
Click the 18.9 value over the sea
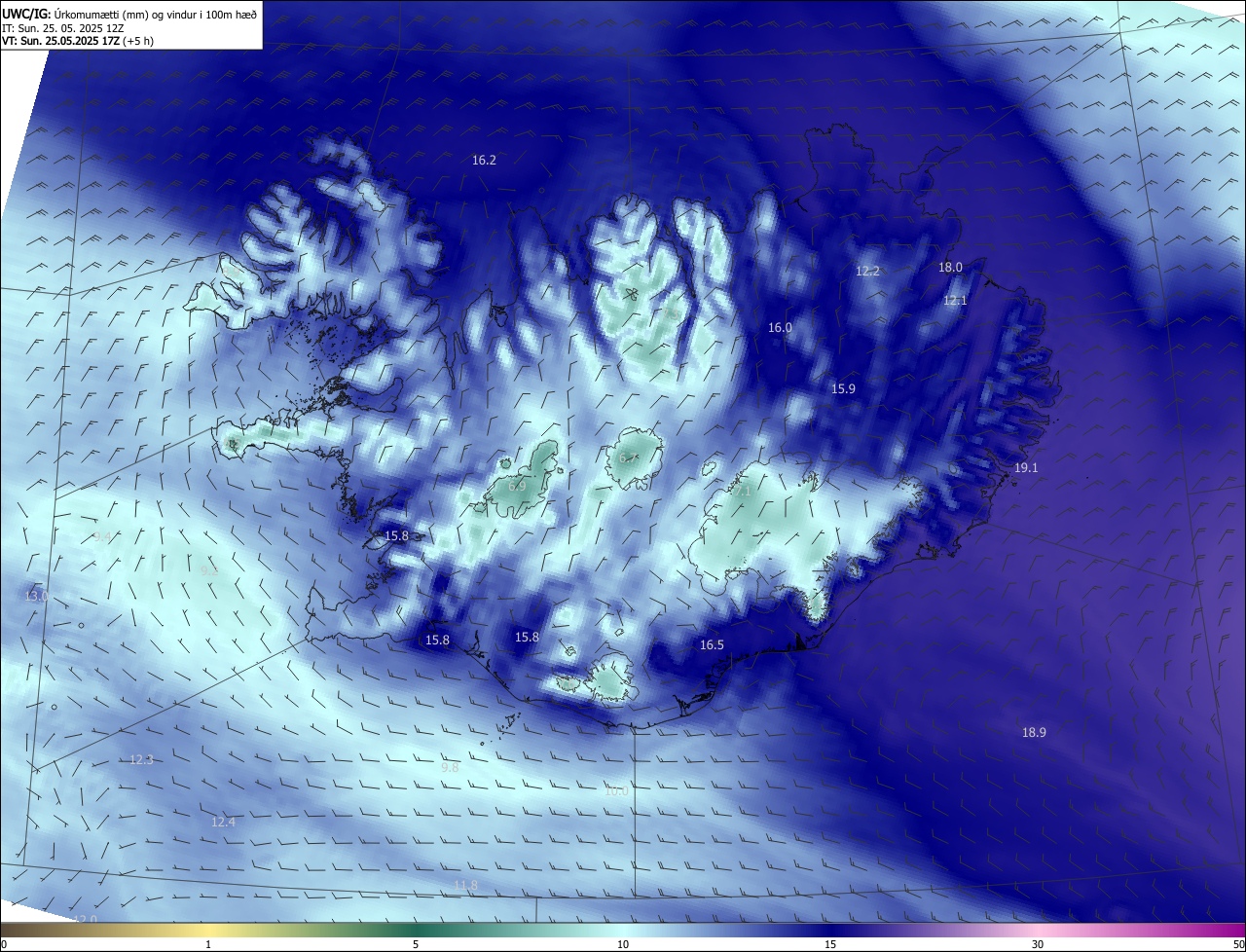pos(1034,733)
